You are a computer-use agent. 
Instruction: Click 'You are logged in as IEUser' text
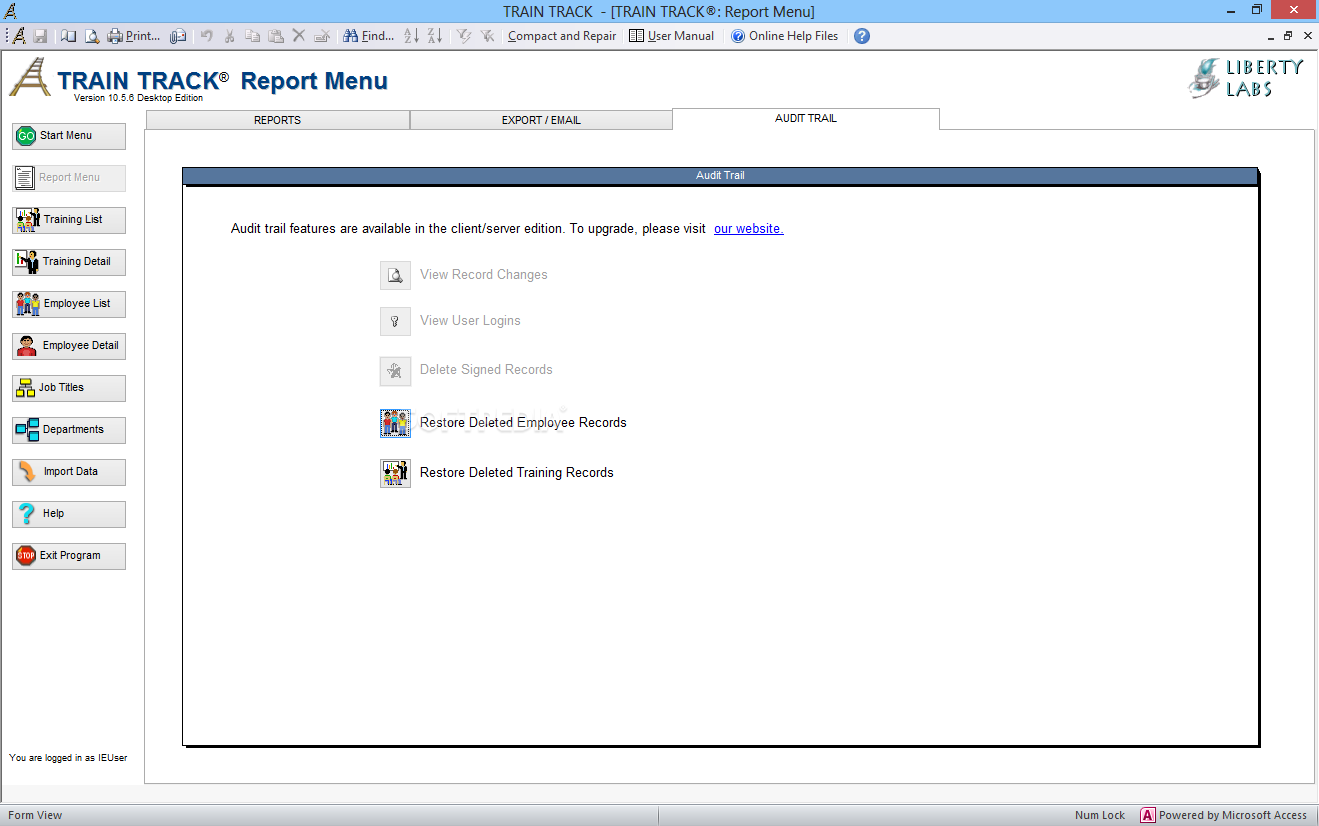pos(68,758)
